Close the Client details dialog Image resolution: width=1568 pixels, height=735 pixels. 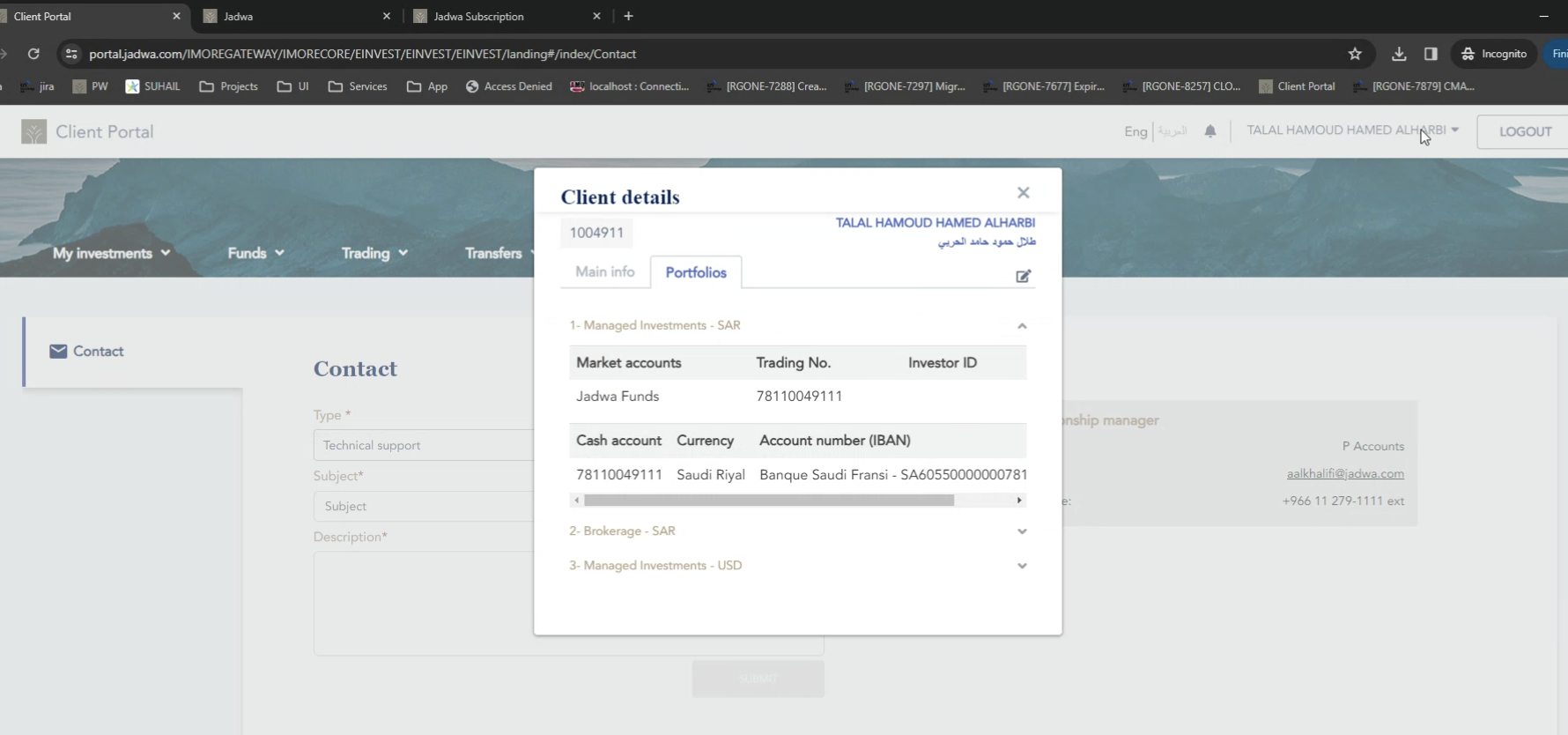[1023, 193]
